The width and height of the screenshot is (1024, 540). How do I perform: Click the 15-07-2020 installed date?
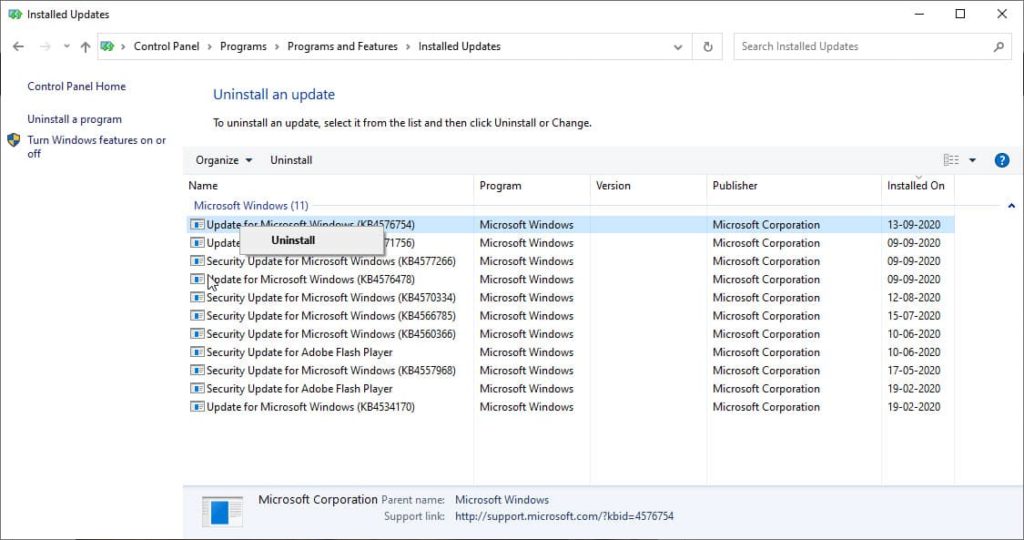[x=914, y=316]
